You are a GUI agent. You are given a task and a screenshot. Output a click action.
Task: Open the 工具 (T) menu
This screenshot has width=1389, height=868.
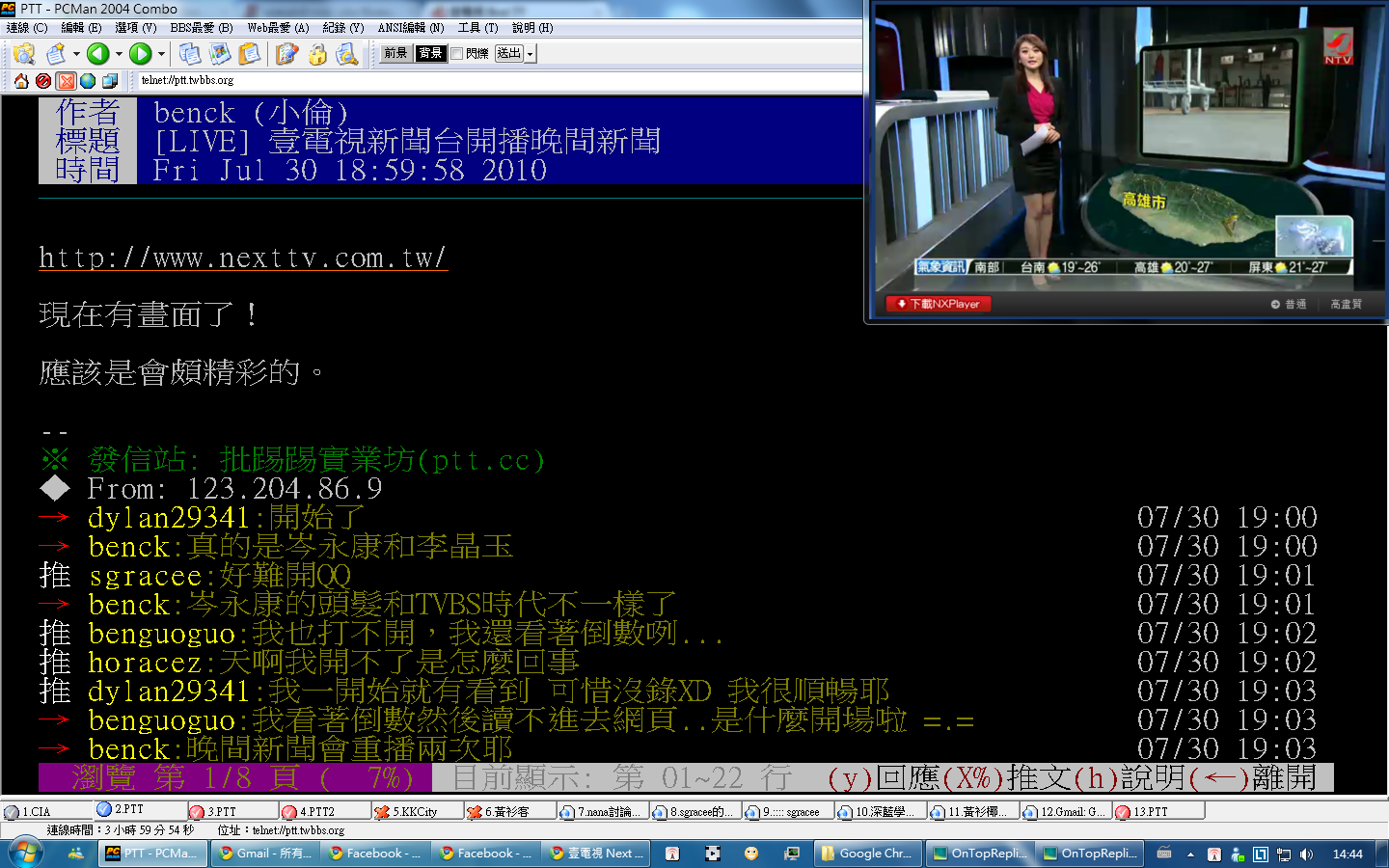[x=477, y=28]
